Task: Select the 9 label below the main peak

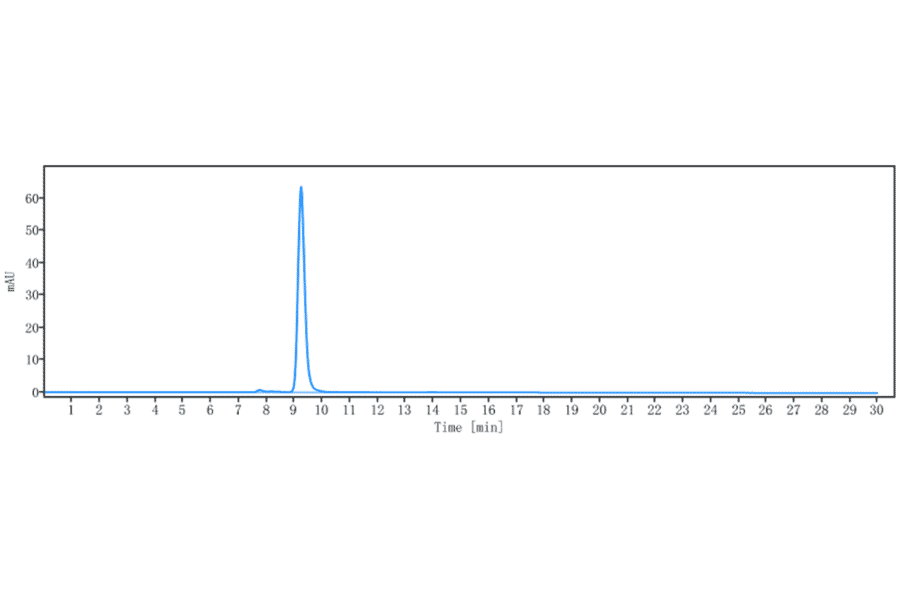Action: tap(292, 411)
